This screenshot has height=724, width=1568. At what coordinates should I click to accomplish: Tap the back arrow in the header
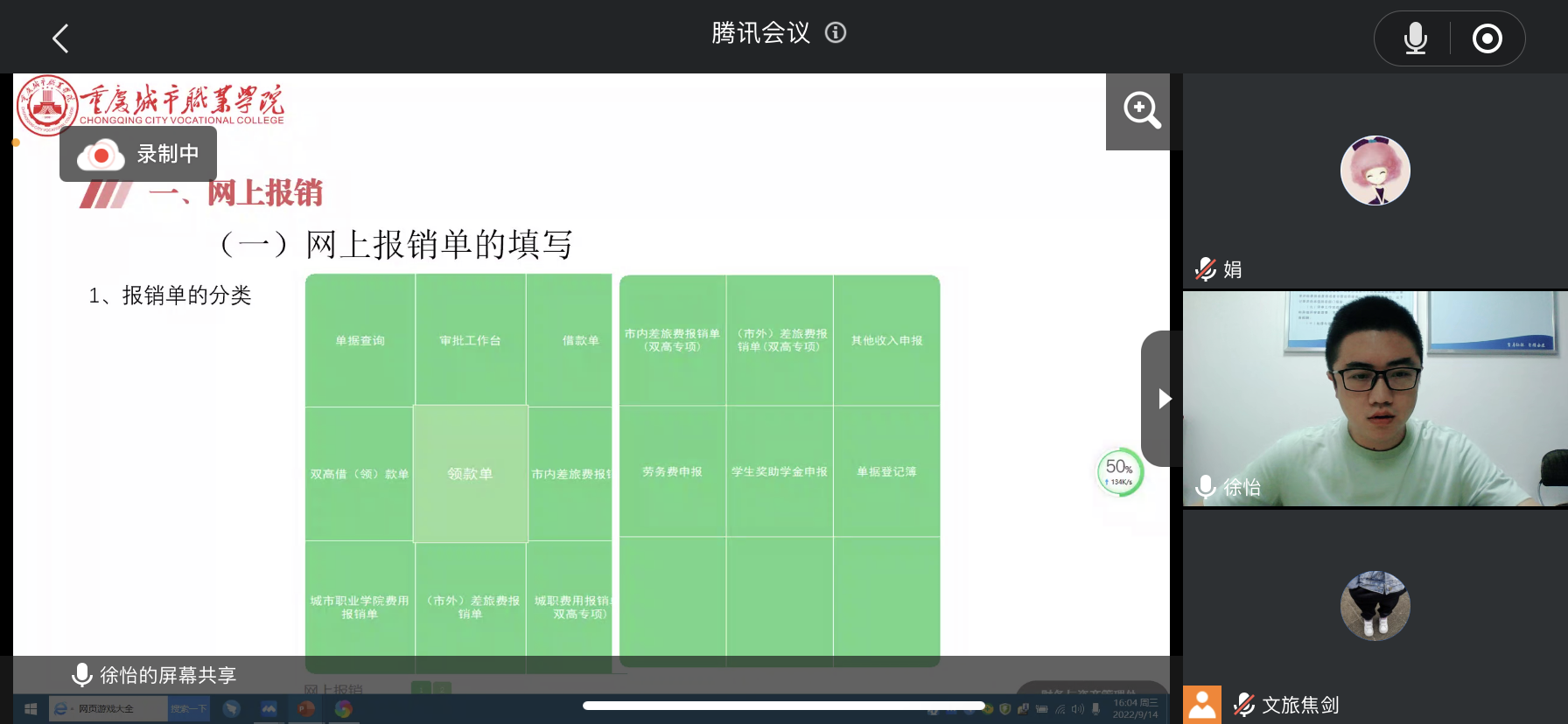[60, 38]
